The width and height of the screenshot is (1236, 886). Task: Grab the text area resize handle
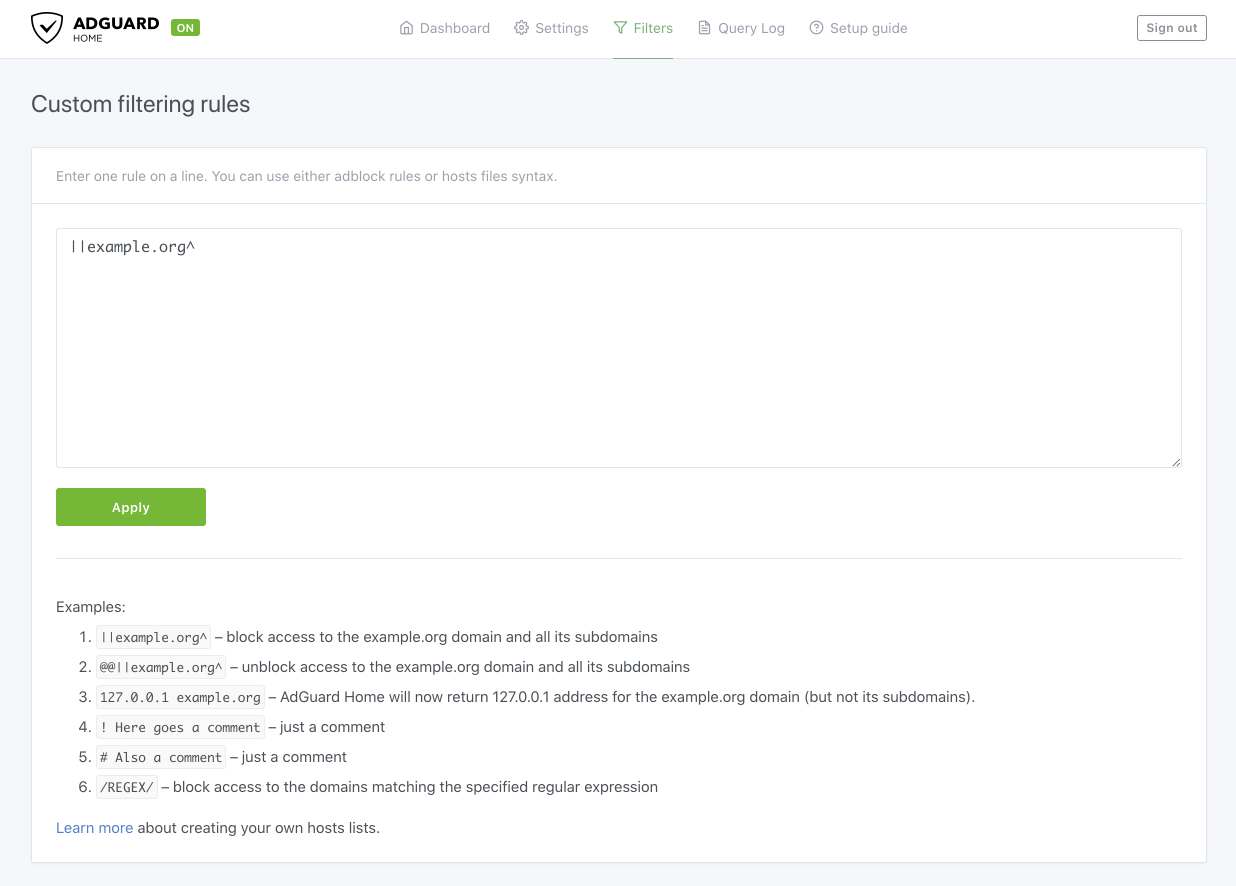pyautogui.click(x=1176, y=462)
